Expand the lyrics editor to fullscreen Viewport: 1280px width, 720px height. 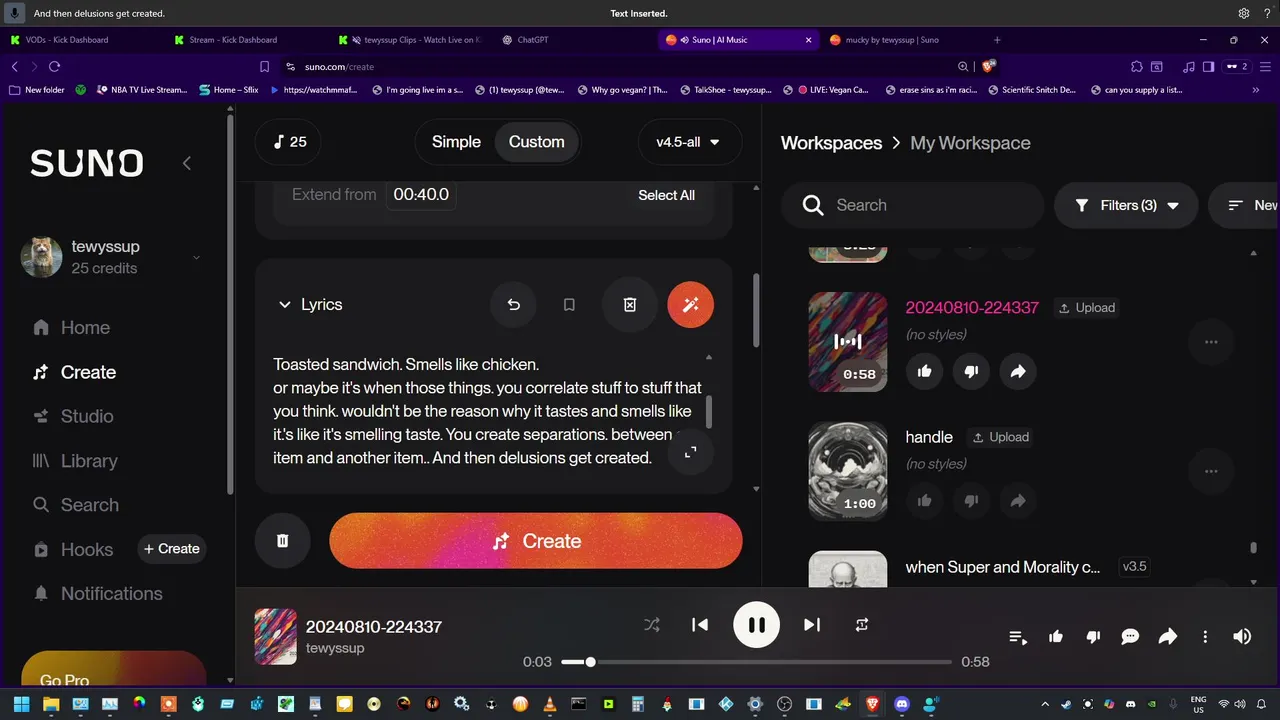tap(690, 452)
